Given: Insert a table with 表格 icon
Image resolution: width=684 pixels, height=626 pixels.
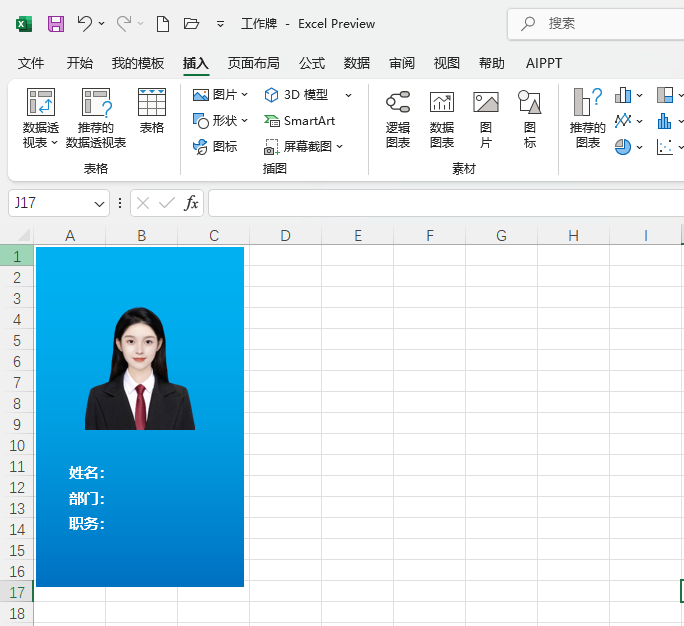Looking at the screenshot, I should pos(152,110).
